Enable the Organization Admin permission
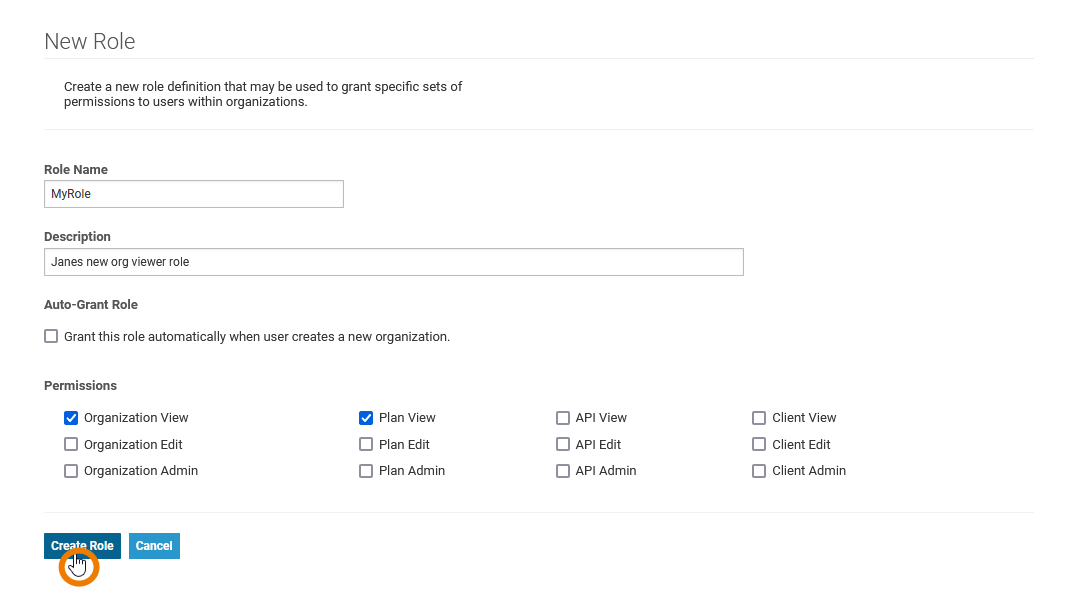 [x=71, y=471]
